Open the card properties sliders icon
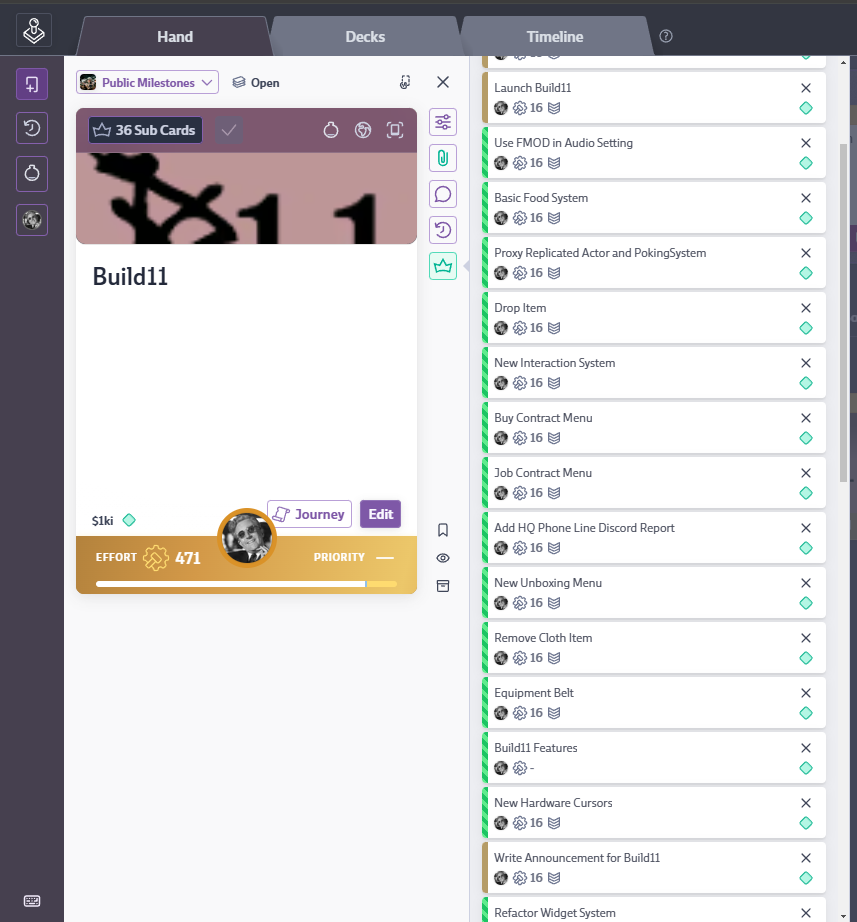This screenshot has width=857, height=922. [x=443, y=122]
